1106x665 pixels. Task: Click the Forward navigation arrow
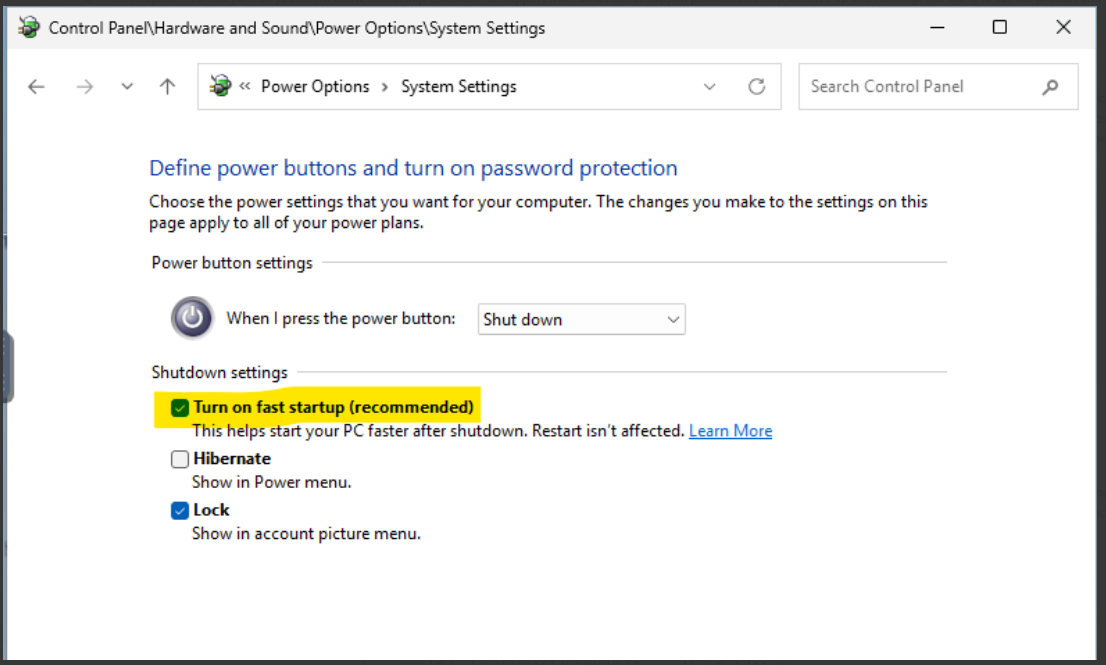(x=88, y=87)
